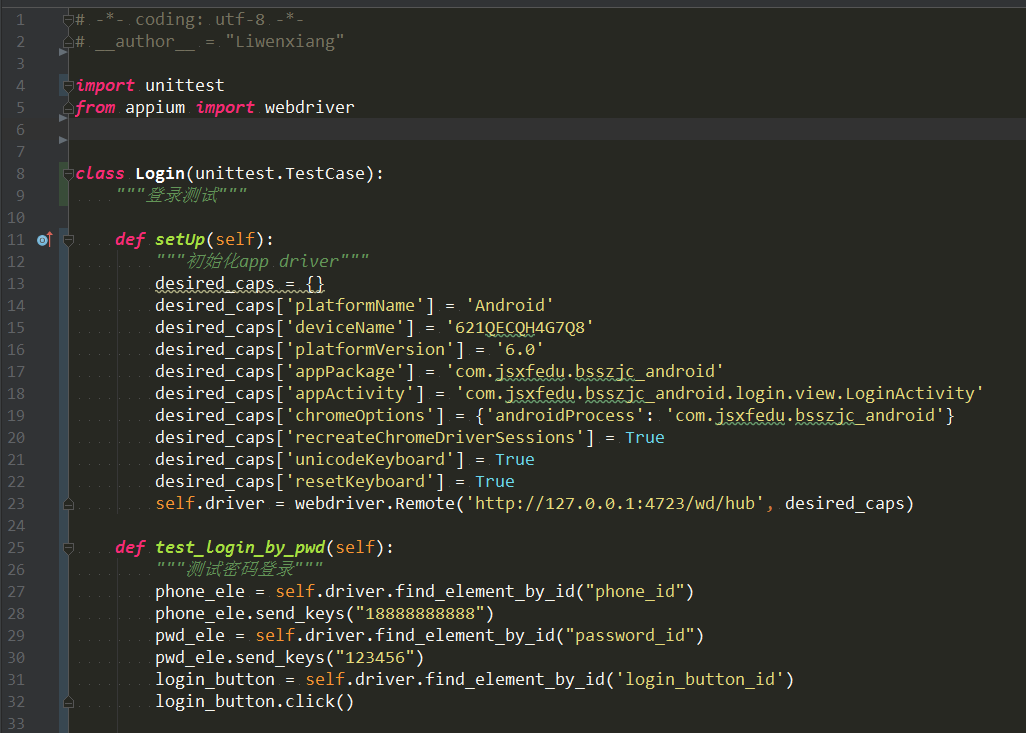
Task: Click the 'login_button_id' string
Action: [x=699, y=680]
